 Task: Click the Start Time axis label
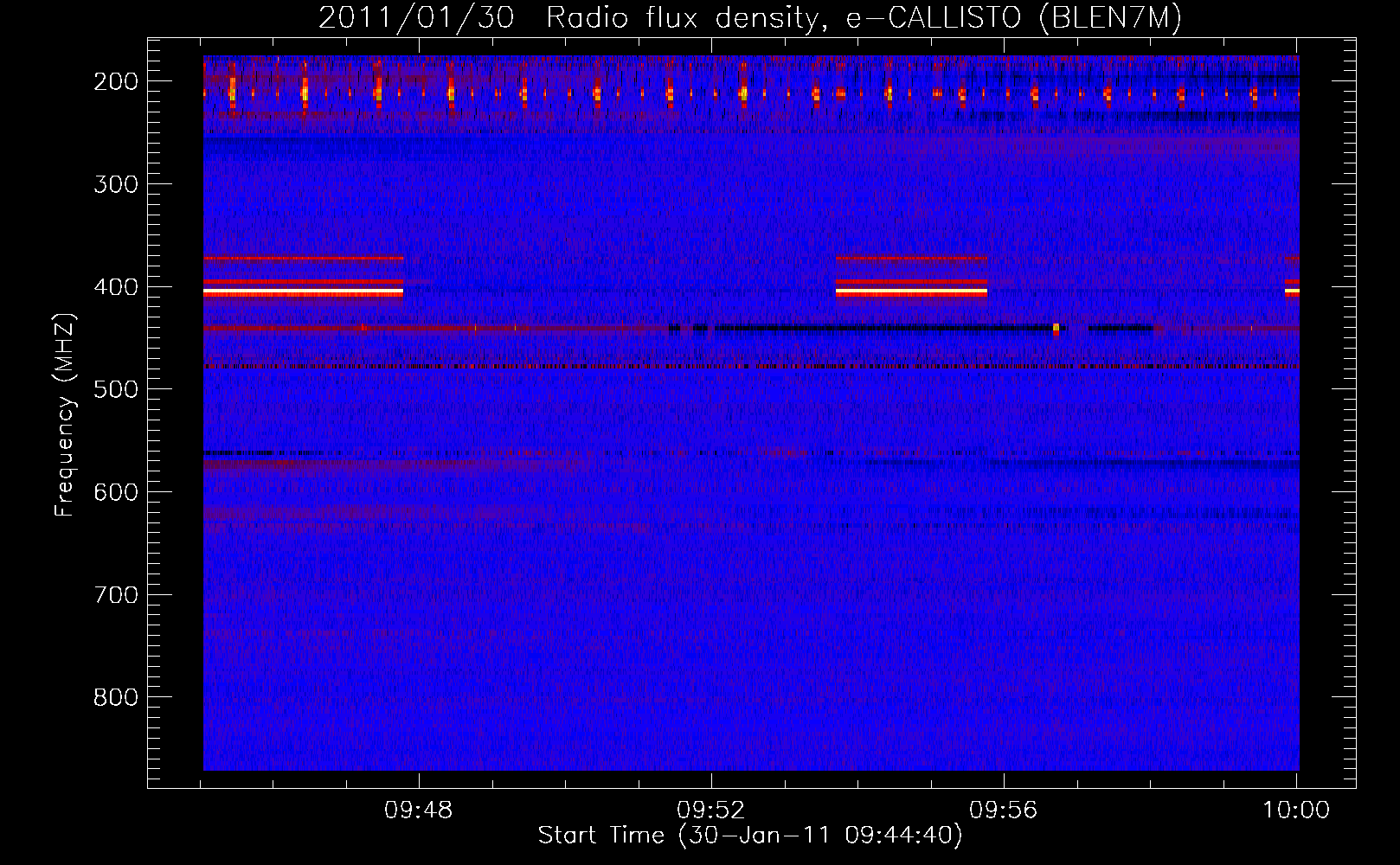pos(749,835)
